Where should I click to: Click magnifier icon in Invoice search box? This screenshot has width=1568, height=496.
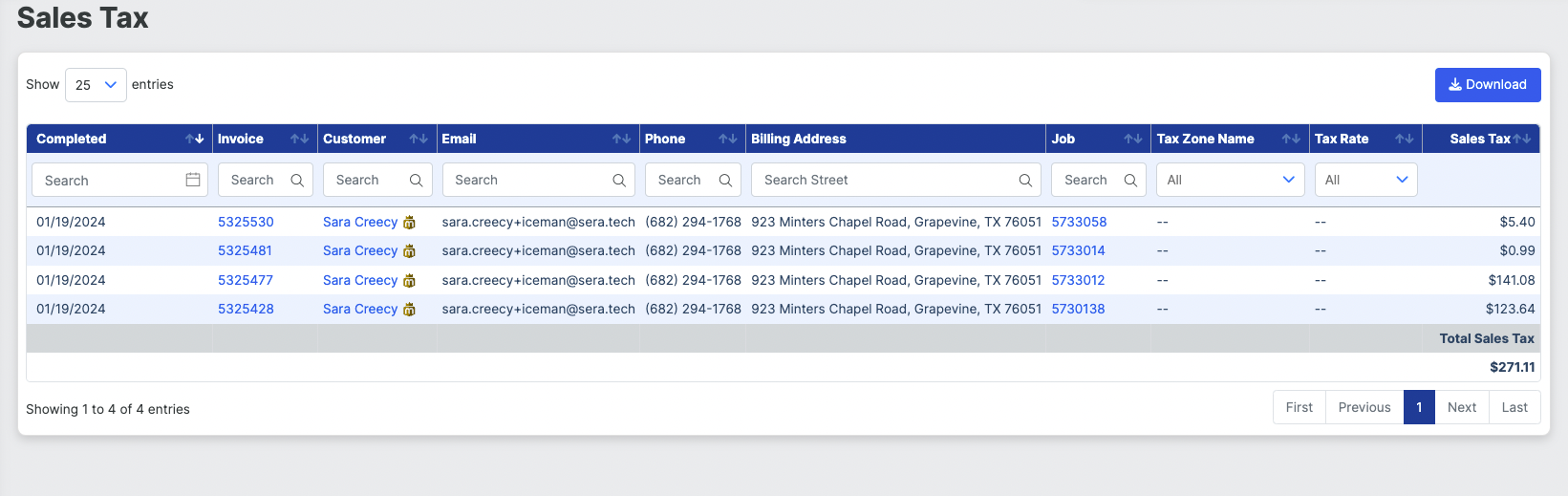coord(297,180)
